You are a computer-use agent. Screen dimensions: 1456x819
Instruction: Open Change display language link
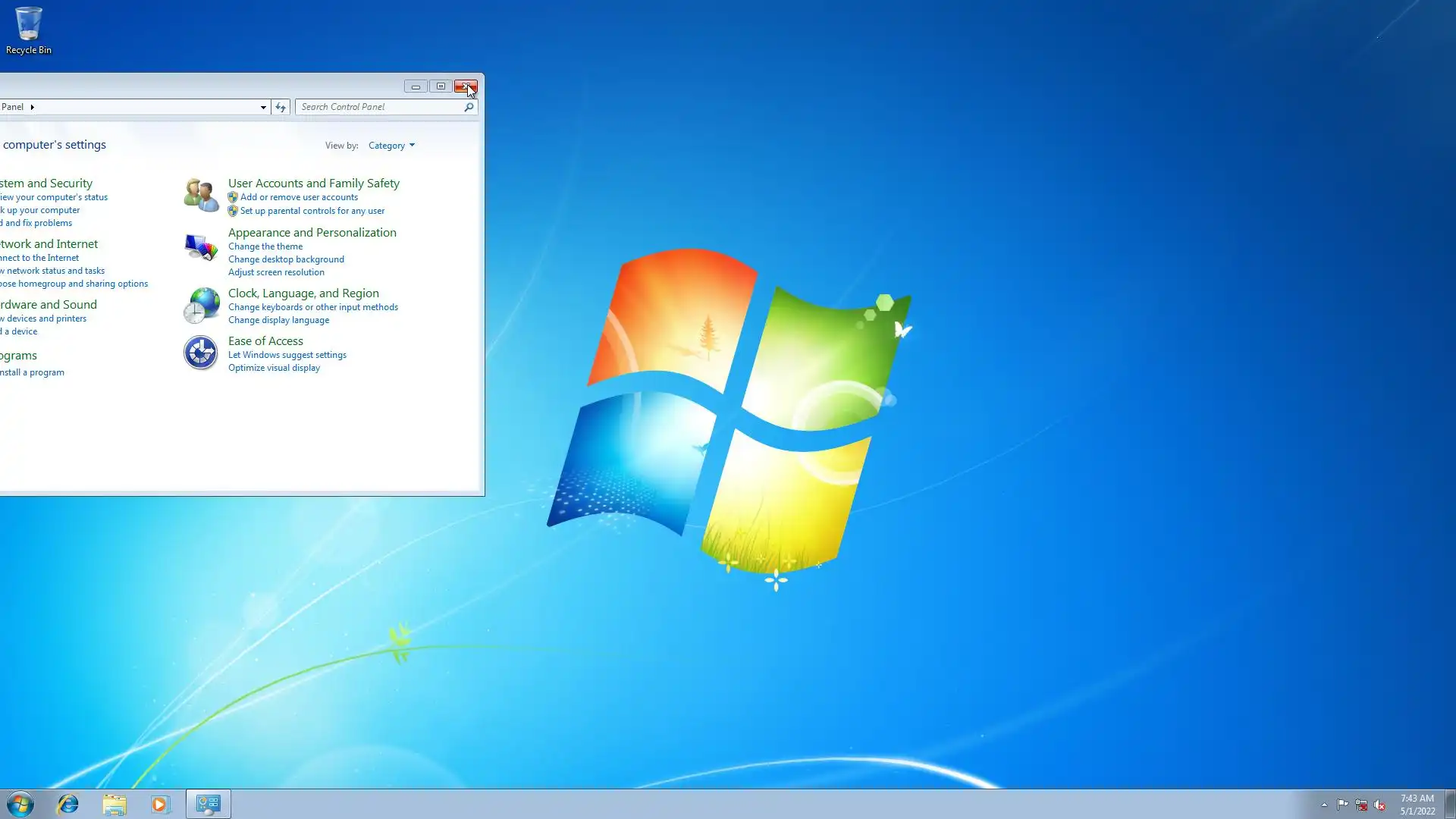tap(278, 320)
